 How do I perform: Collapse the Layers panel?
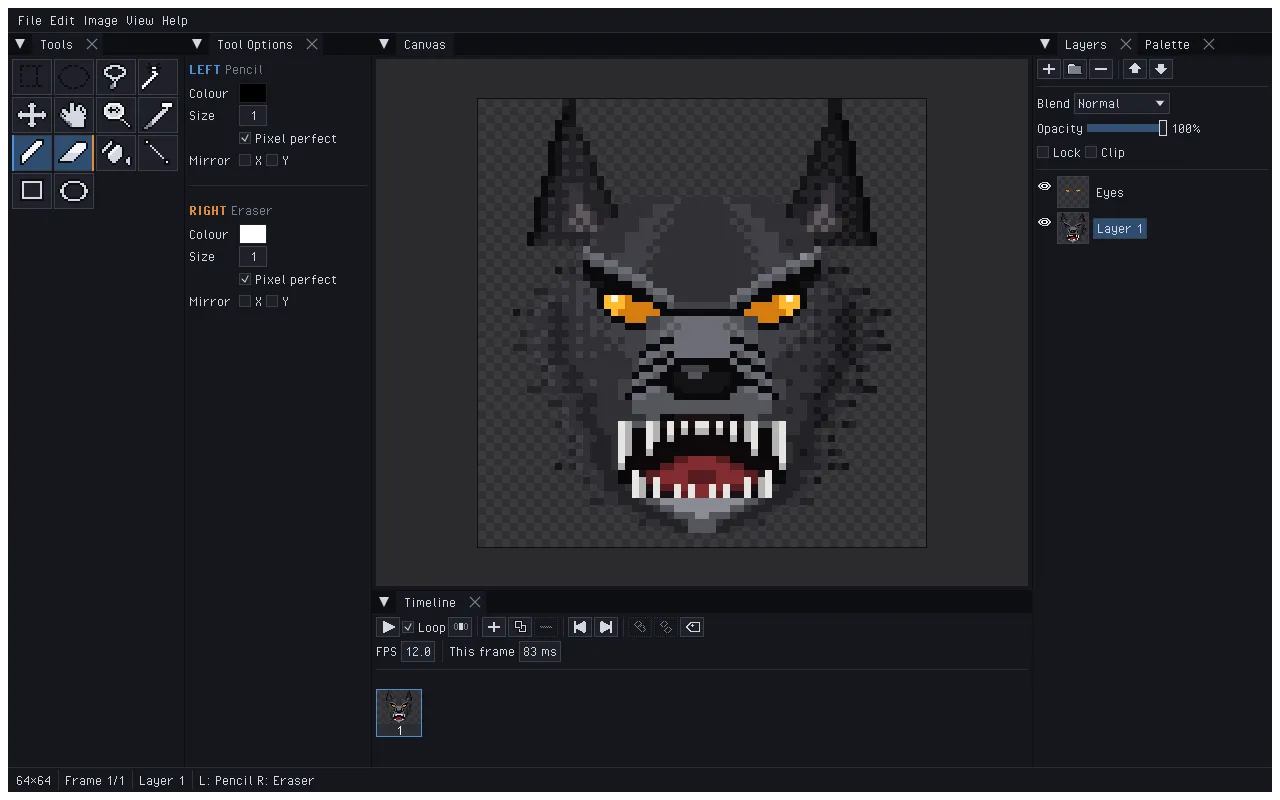(x=1045, y=44)
